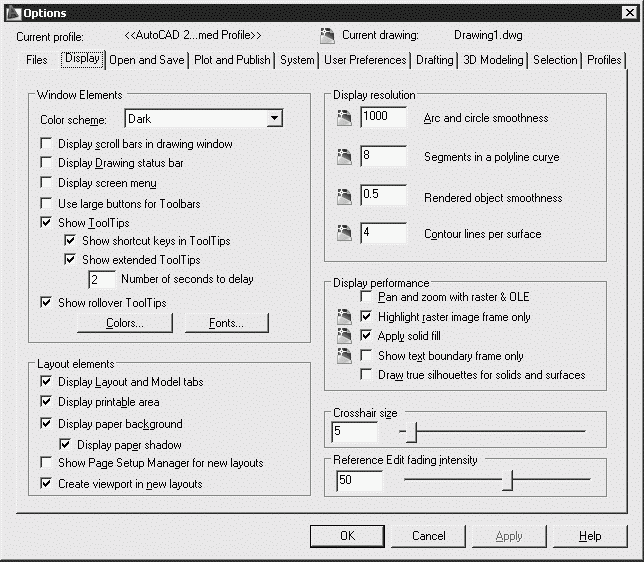Open the Color scheme dropdown

(x=274, y=119)
